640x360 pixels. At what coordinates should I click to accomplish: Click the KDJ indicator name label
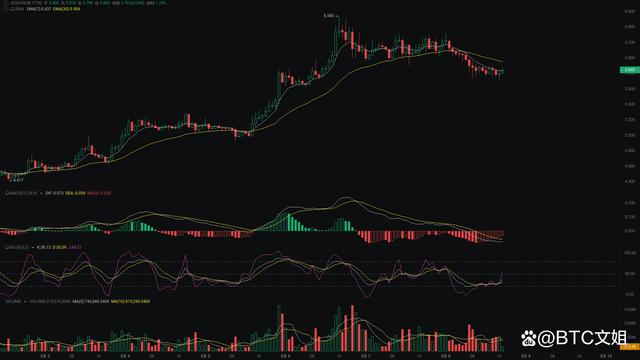(x=17, y=247)
